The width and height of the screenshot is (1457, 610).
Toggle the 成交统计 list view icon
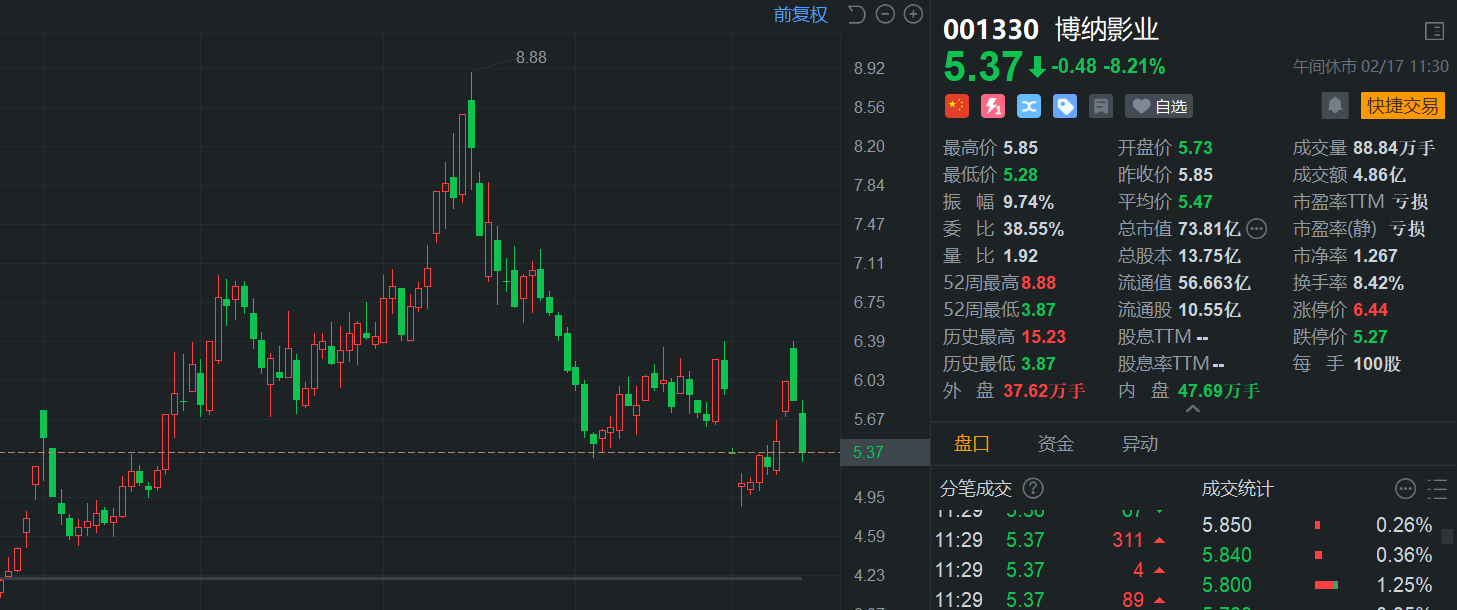(1437, 489)
